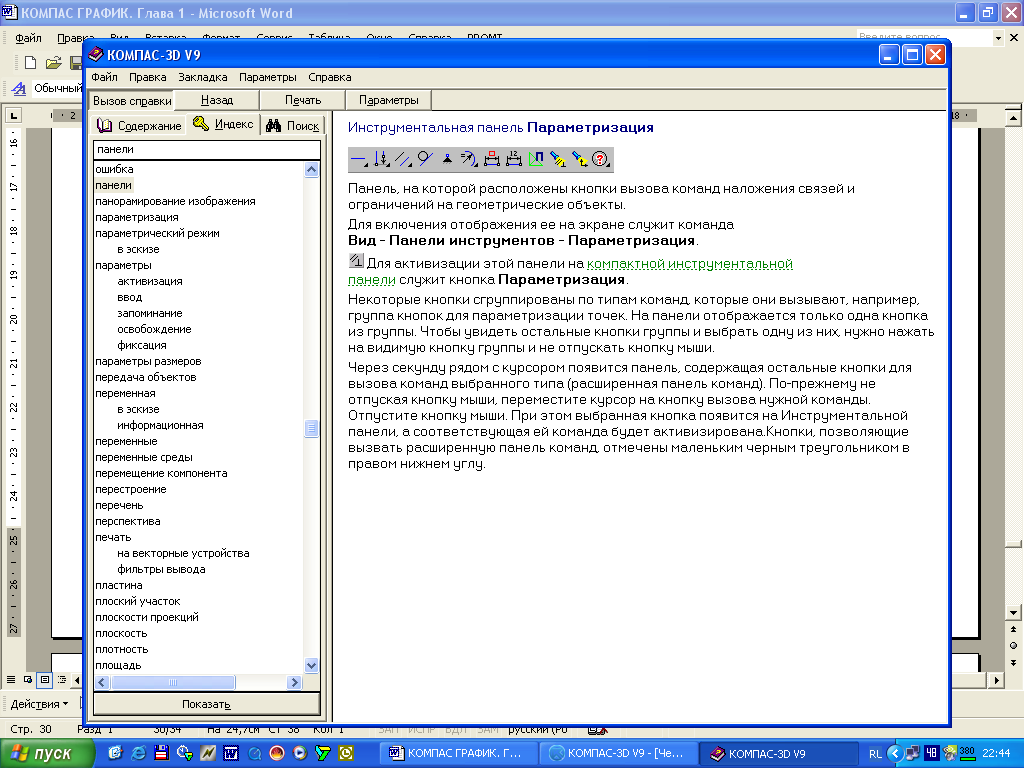Open the Word help question box dropdown arrow
This screenshot has height=768, width=1024.
(x=998, y=38)
